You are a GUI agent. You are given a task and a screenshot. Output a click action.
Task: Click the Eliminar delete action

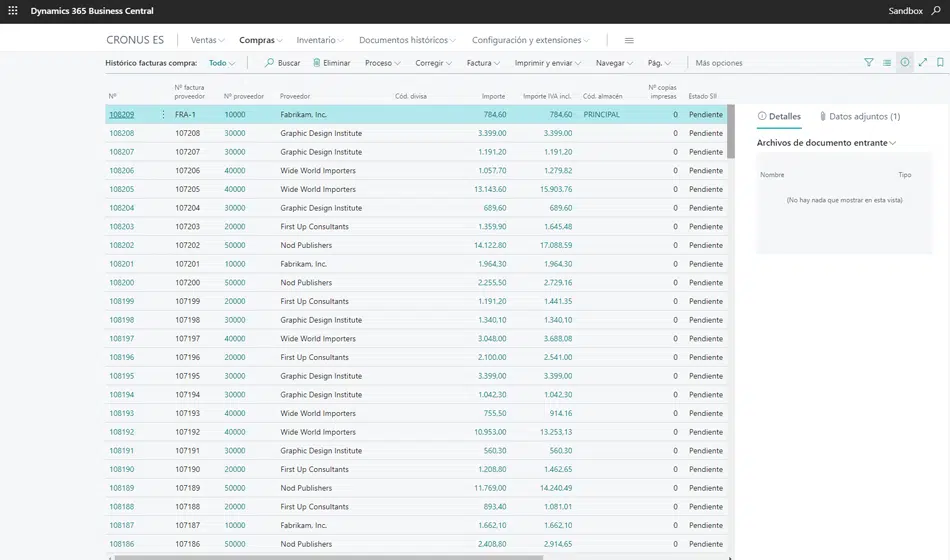(331, 63)
